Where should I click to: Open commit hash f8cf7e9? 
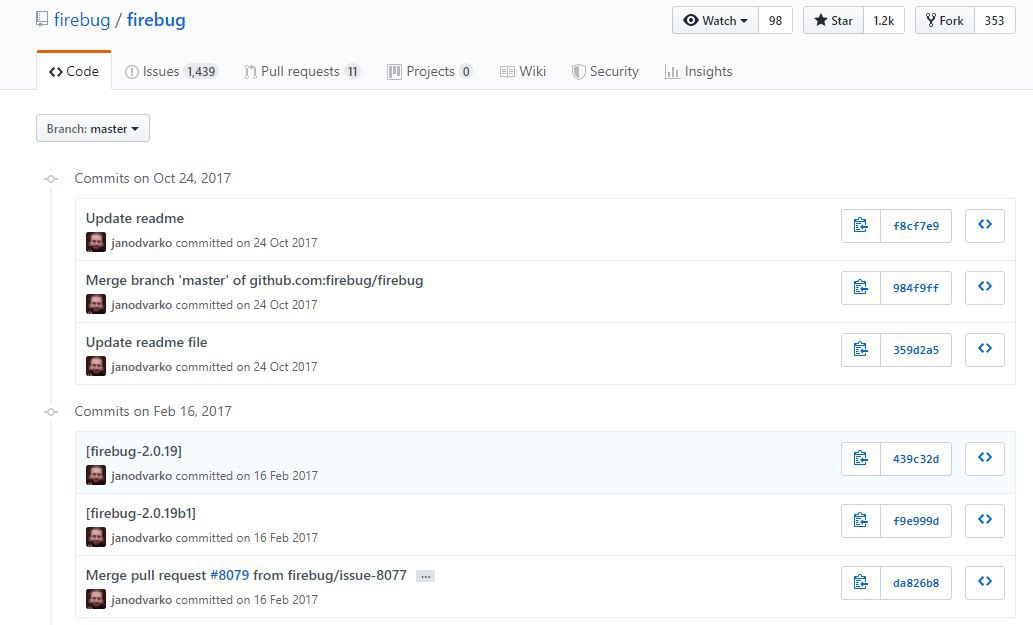point(916,226)
